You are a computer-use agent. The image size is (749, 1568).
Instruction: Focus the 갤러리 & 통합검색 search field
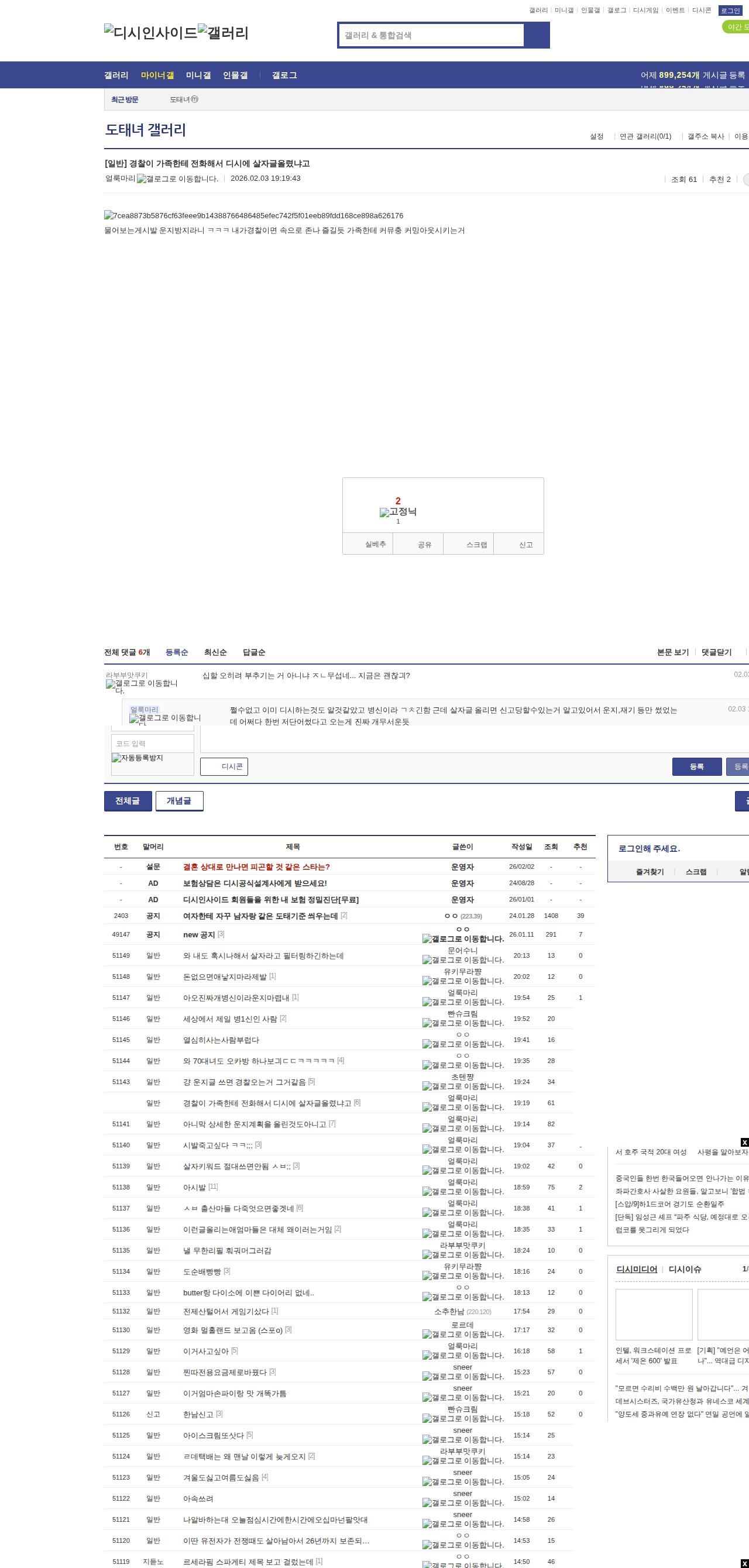(x=432, y=35)
